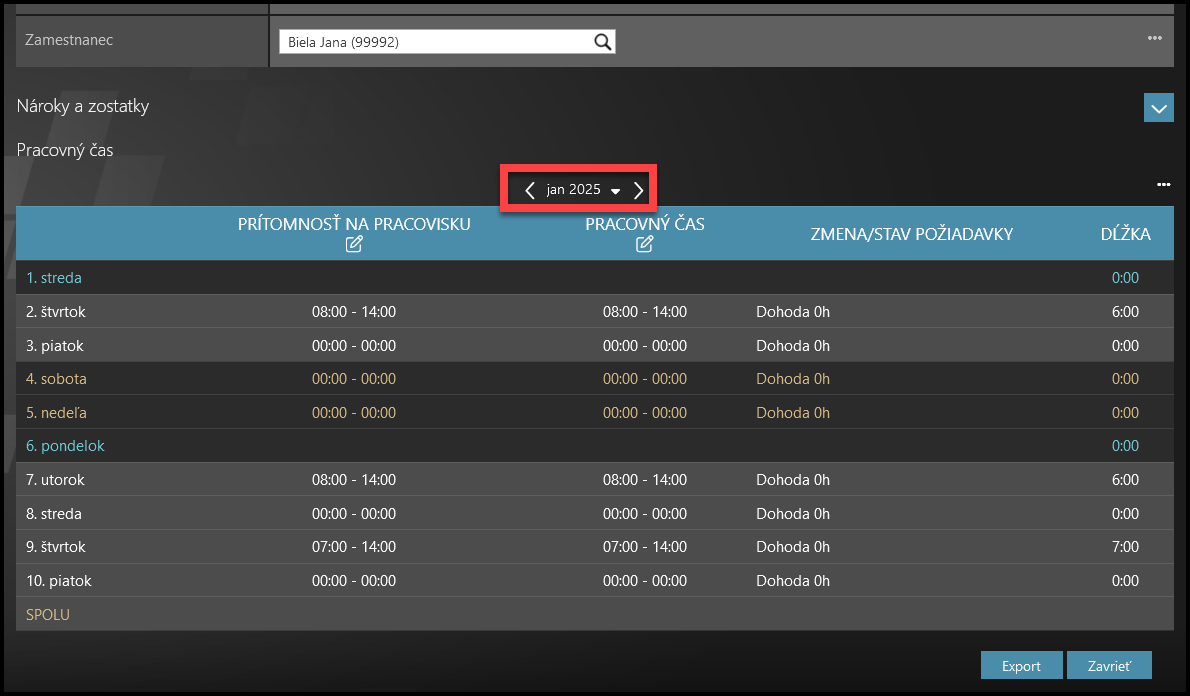
Task: Select the 1. streda row
Action: coord(54,278)
